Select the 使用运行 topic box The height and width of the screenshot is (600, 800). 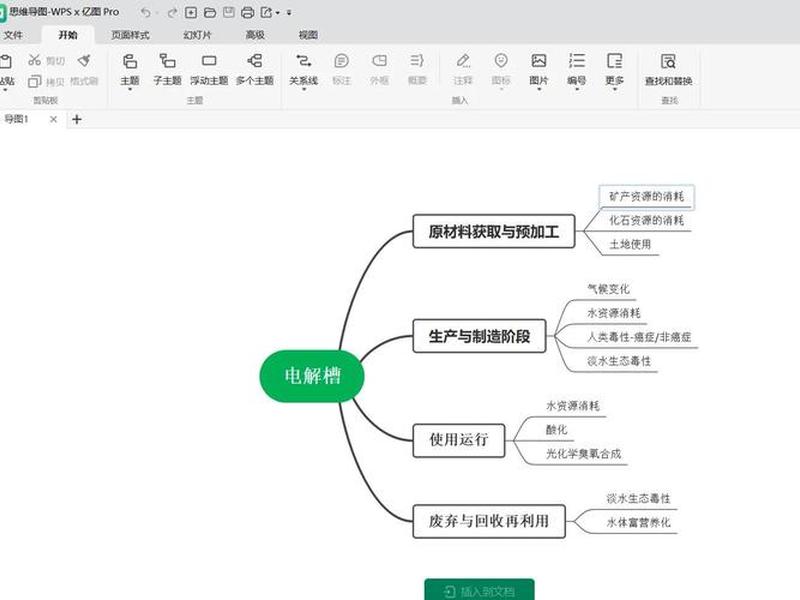pos(459,440)
